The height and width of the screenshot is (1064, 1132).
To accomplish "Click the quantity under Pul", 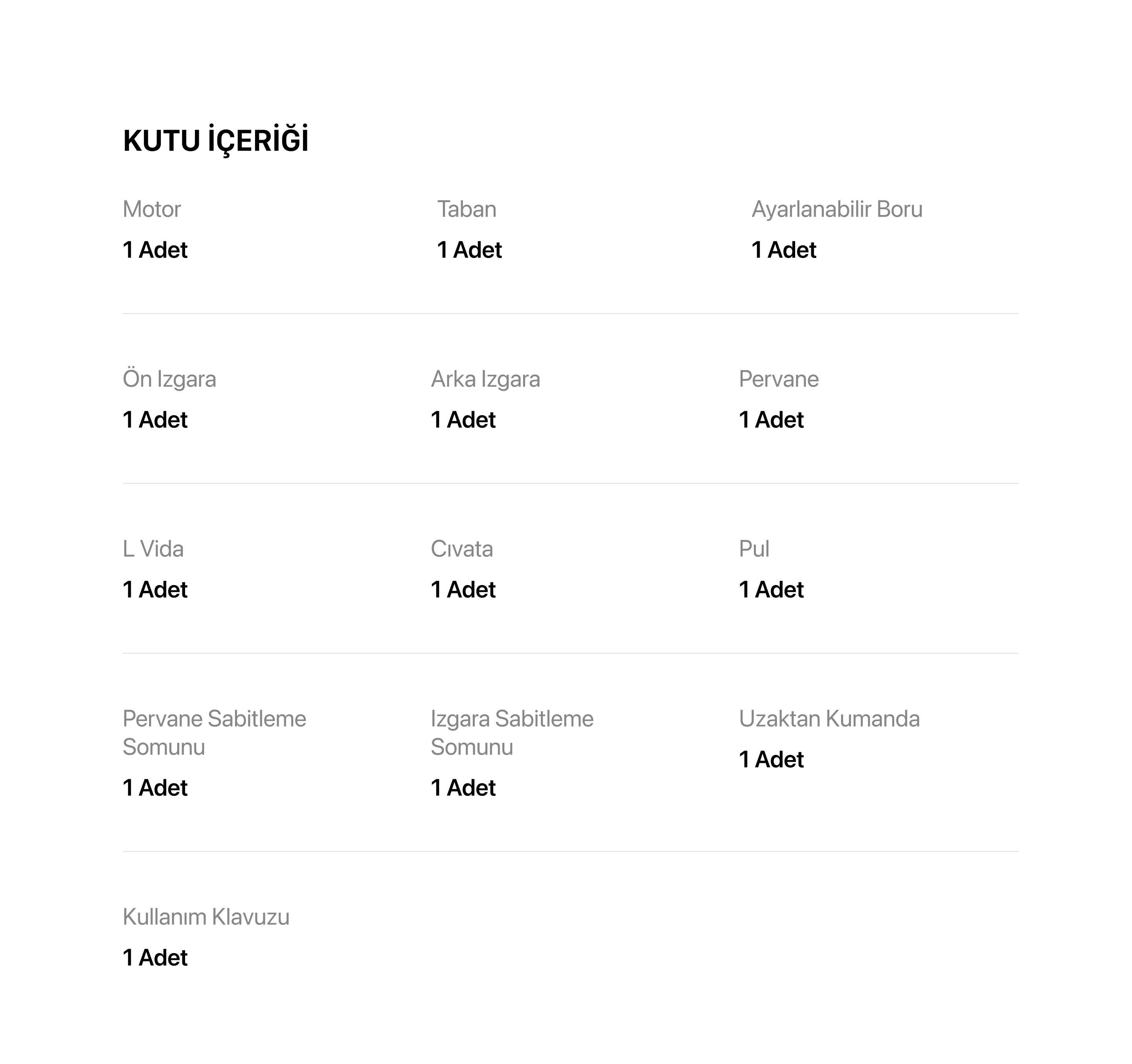I will click(772, 589).
